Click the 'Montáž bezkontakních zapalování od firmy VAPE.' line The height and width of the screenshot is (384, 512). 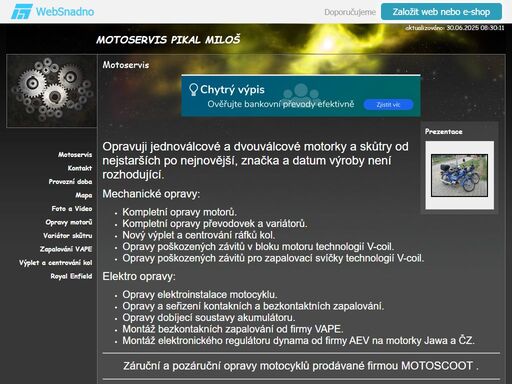(233, 329)
